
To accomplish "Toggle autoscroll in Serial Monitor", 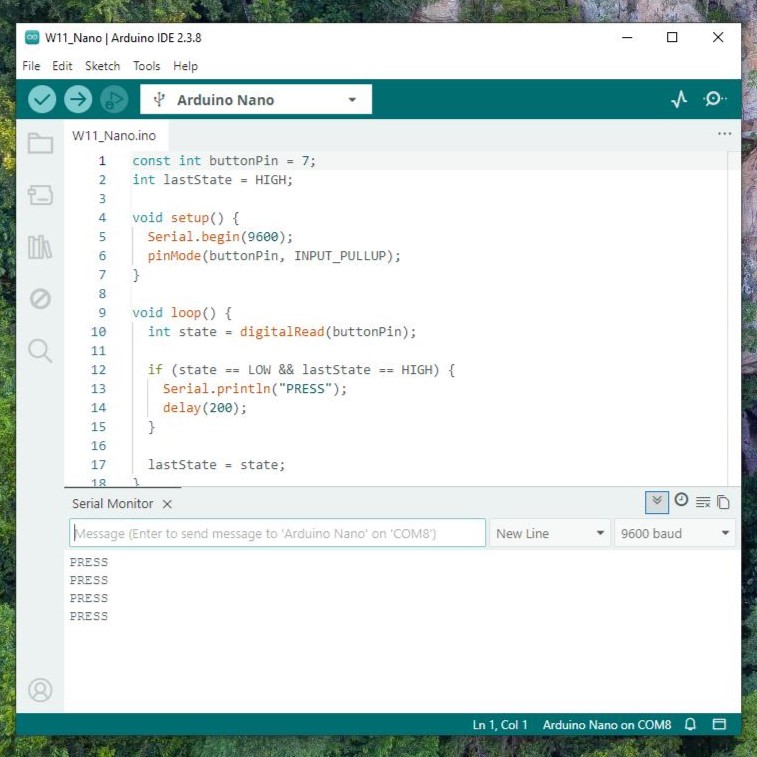I will click(657, 502).
